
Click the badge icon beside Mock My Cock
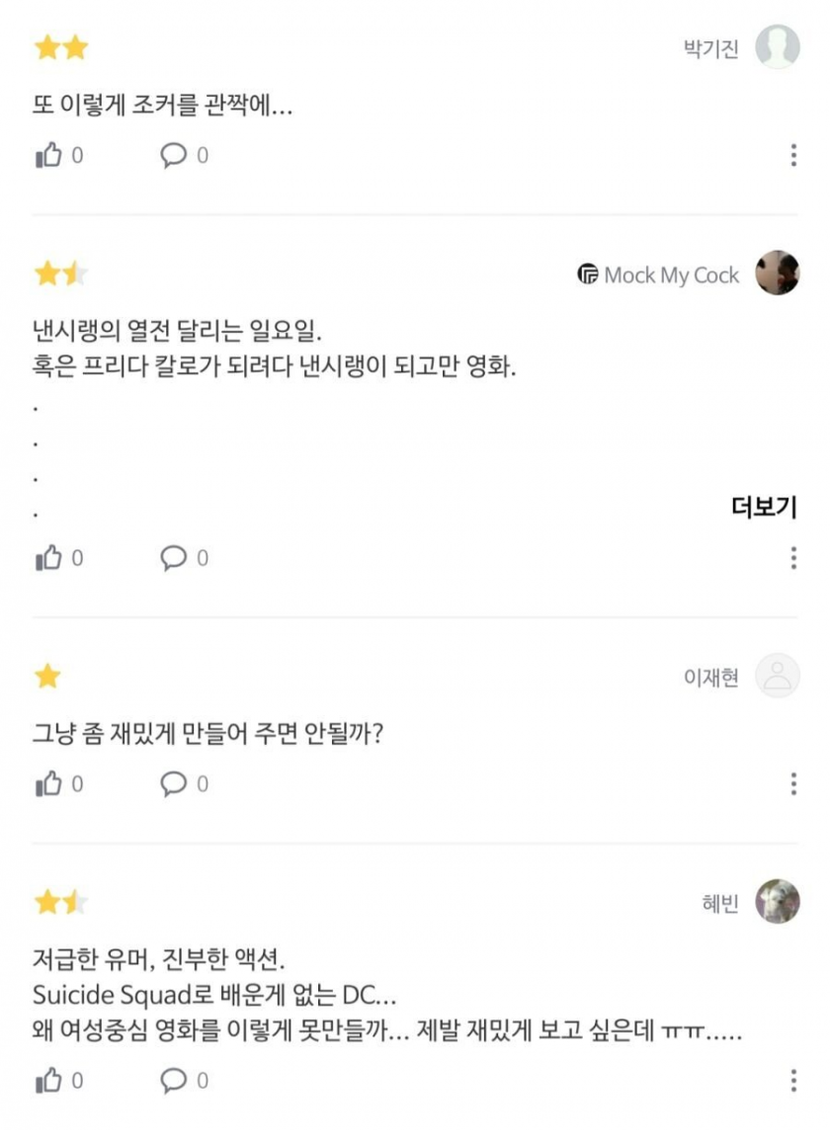(588, 274)
